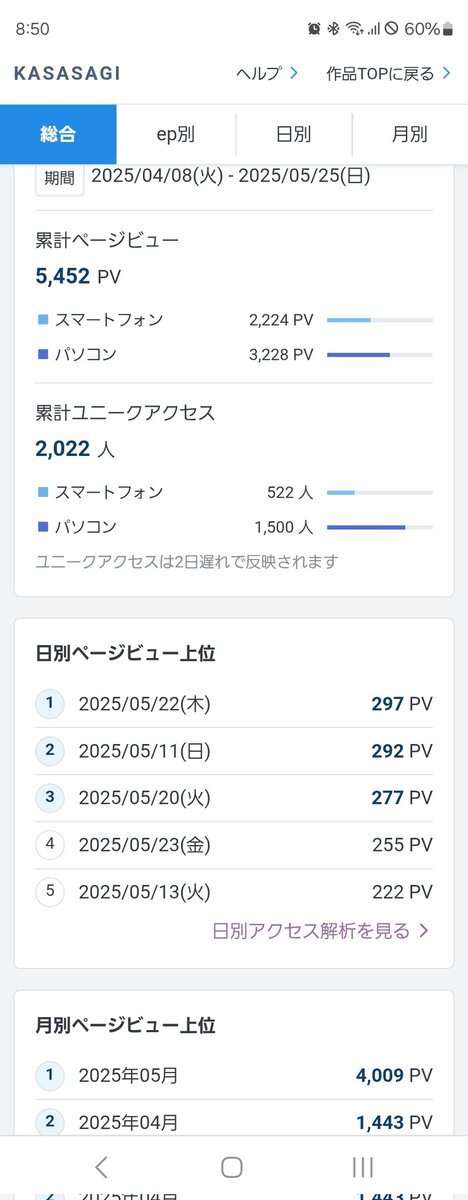The image size is (468, 1200).
Task: Switch to the 月別 tab
Action: point(410,134)
